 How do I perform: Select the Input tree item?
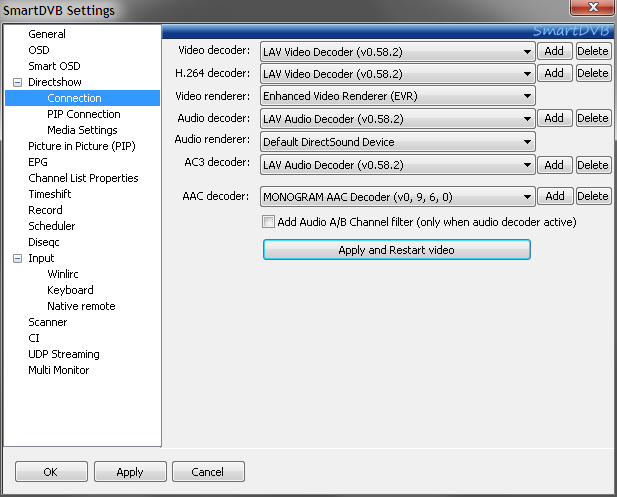(41, 259)
